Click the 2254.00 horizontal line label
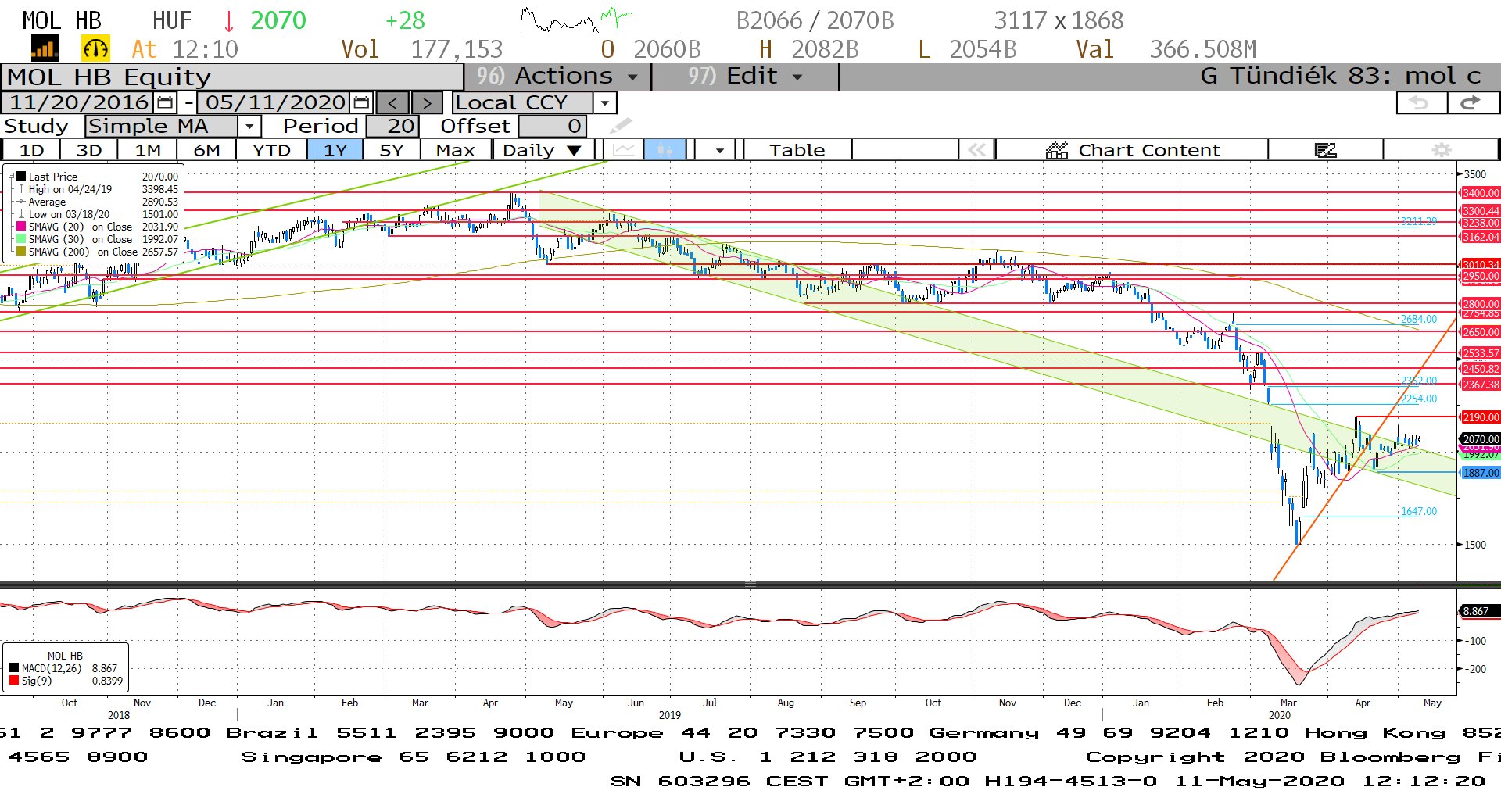The width and height of the screenshot is (1501, 812). coord(1418,399)
